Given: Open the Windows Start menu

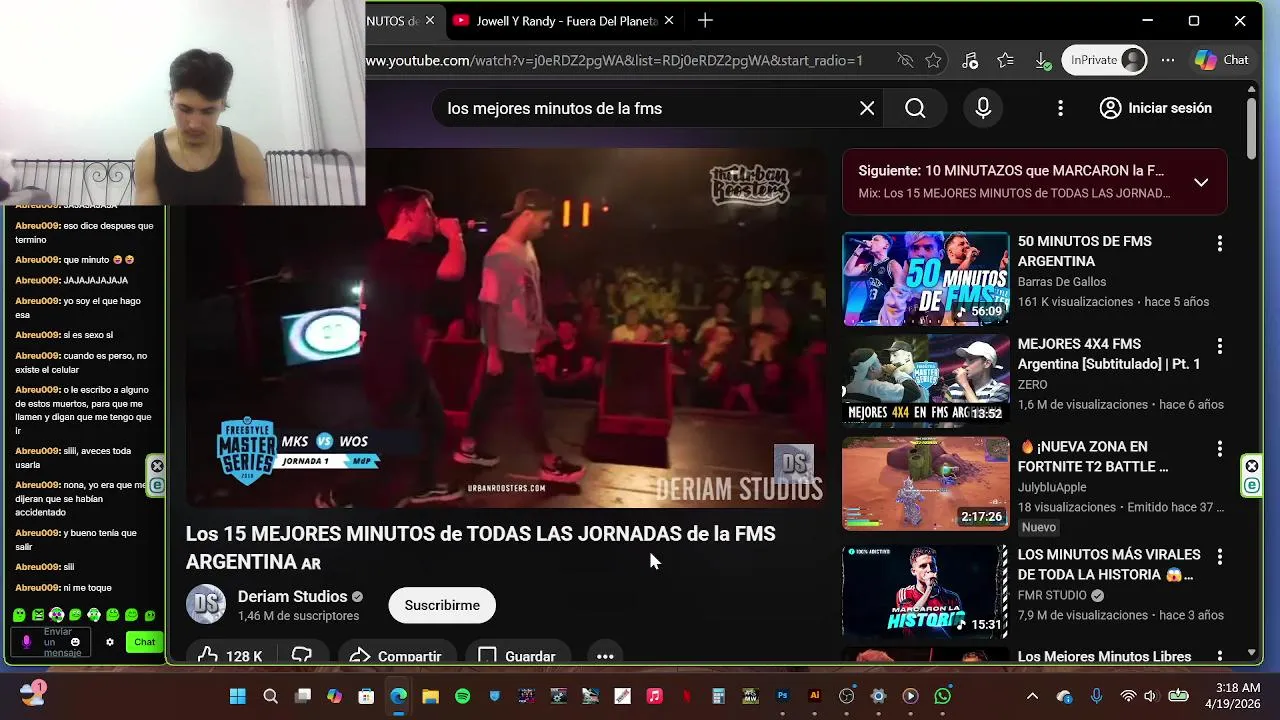Looking at the screenshot, I should point(237,696).
